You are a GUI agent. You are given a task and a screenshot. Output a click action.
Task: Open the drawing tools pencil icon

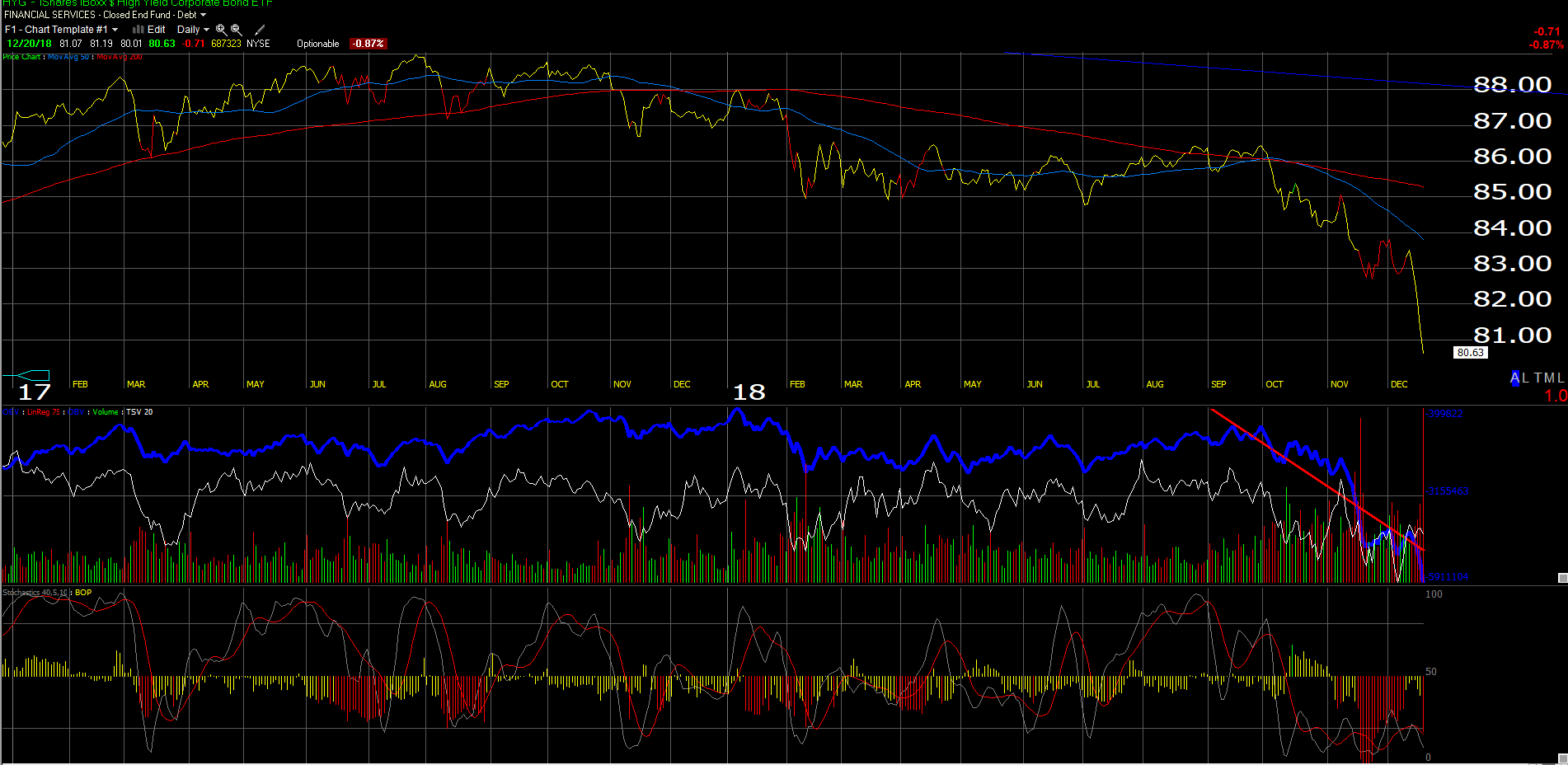coord(260,30)
